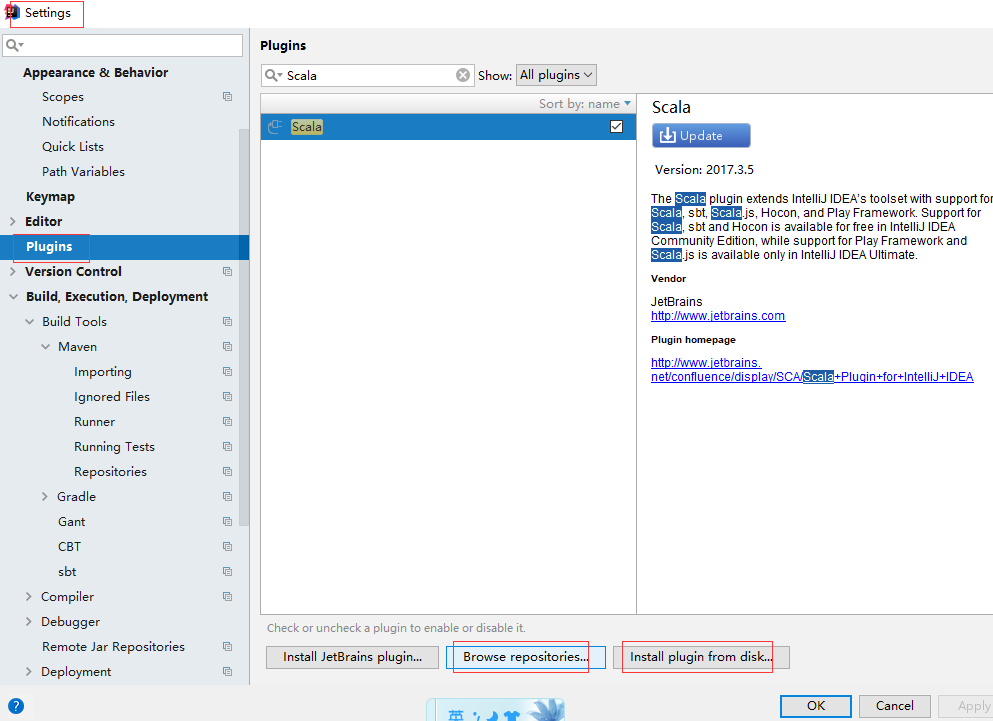
Task: Expand the Version Control section
Action: click(13, 272)
